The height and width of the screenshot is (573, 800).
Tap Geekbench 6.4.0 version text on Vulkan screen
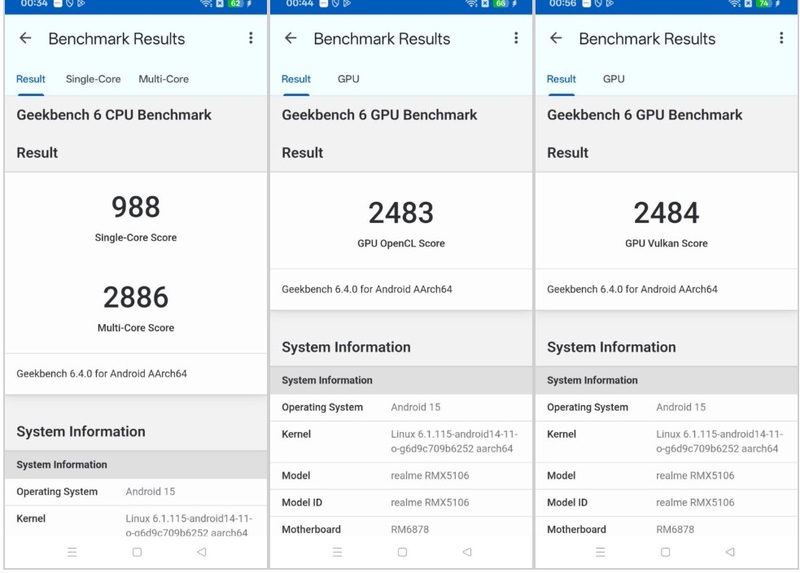pyautogui.click(x=632, y=289)
